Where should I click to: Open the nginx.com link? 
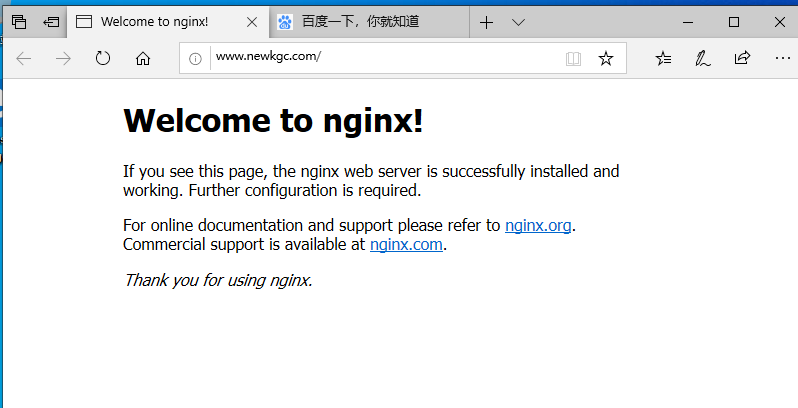[406, 244]
